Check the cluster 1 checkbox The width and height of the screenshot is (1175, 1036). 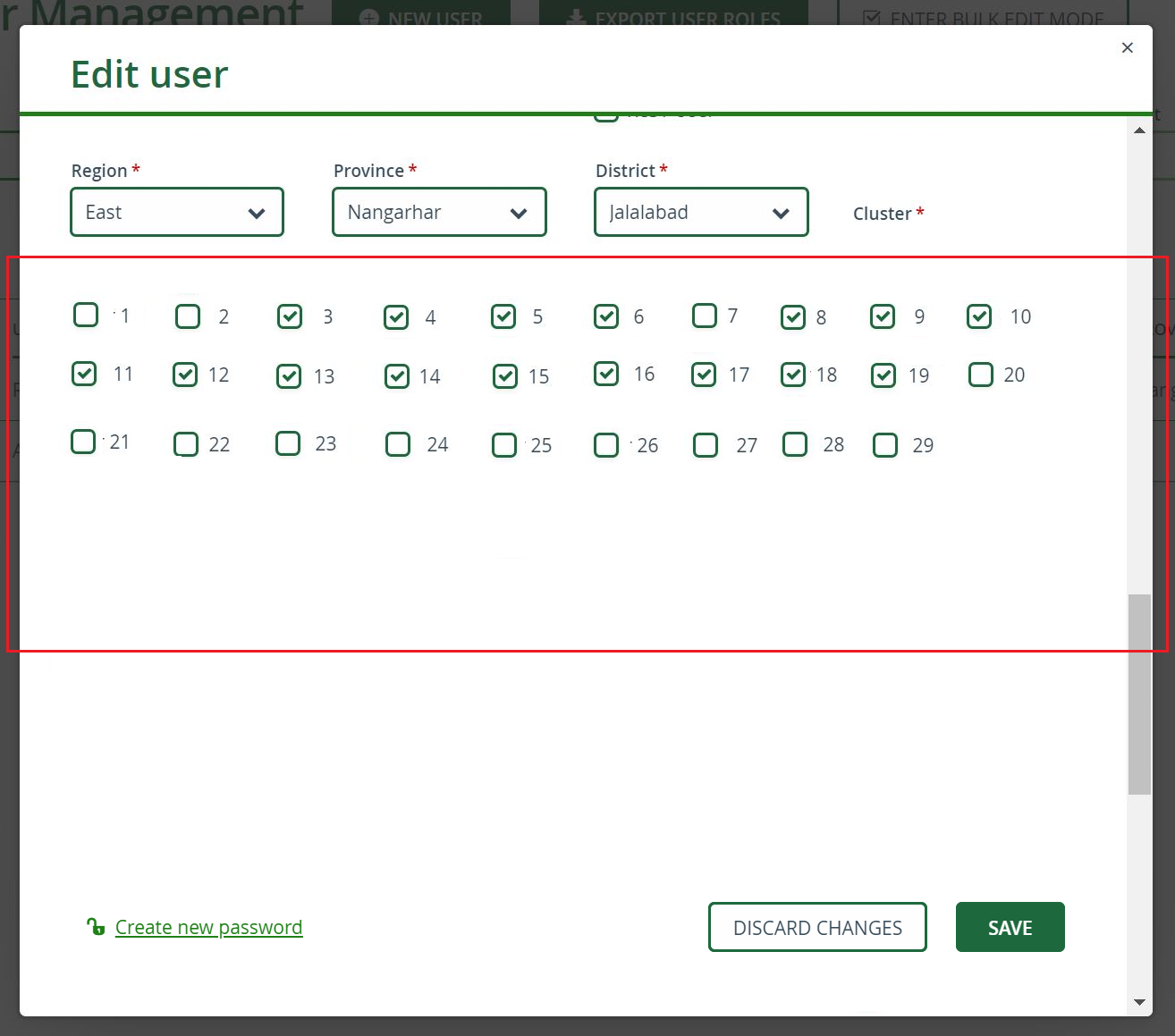click(x=85, y=315)
